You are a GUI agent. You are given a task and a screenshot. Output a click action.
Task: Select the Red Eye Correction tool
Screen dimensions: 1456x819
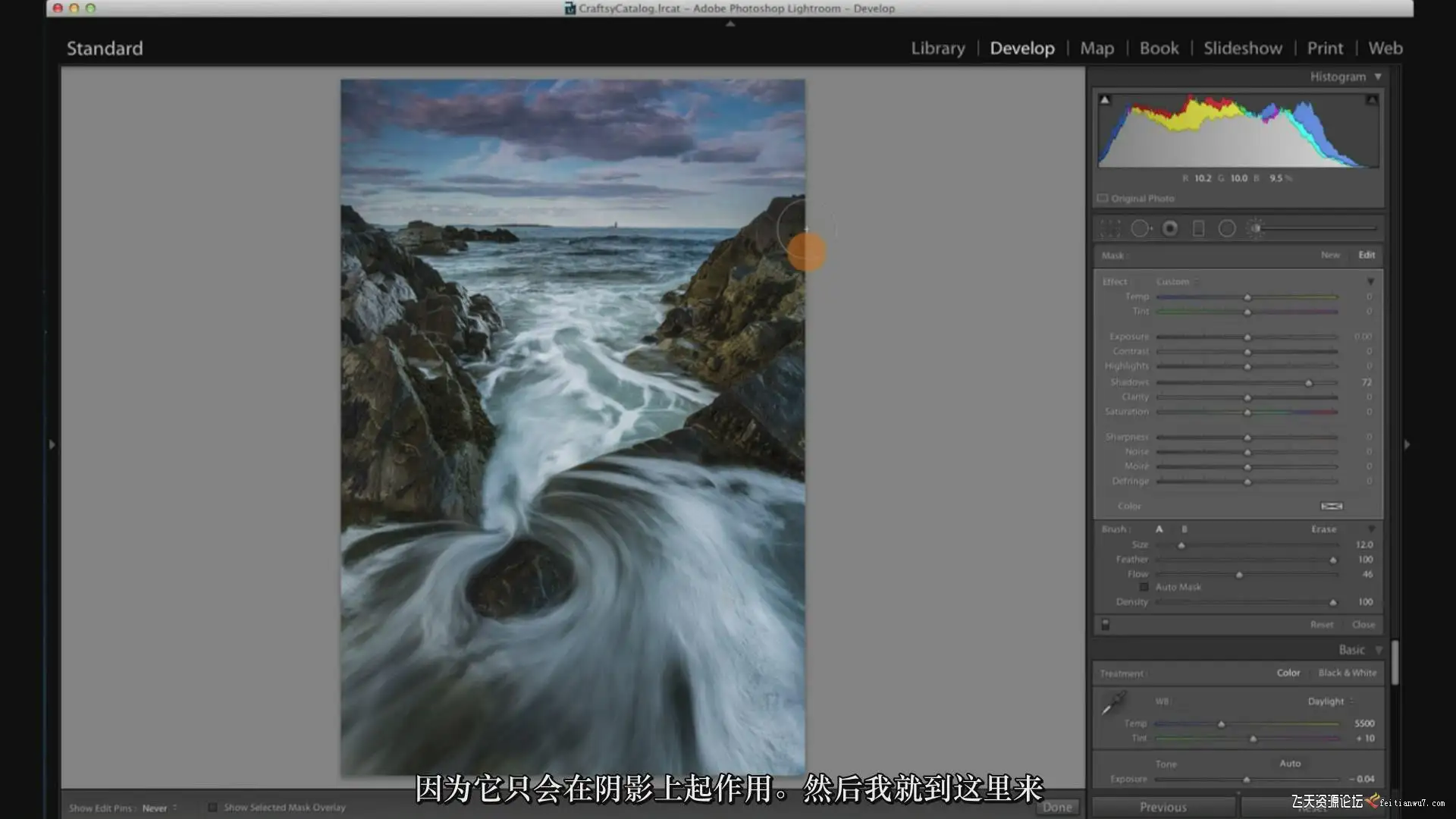(1170, 228)
